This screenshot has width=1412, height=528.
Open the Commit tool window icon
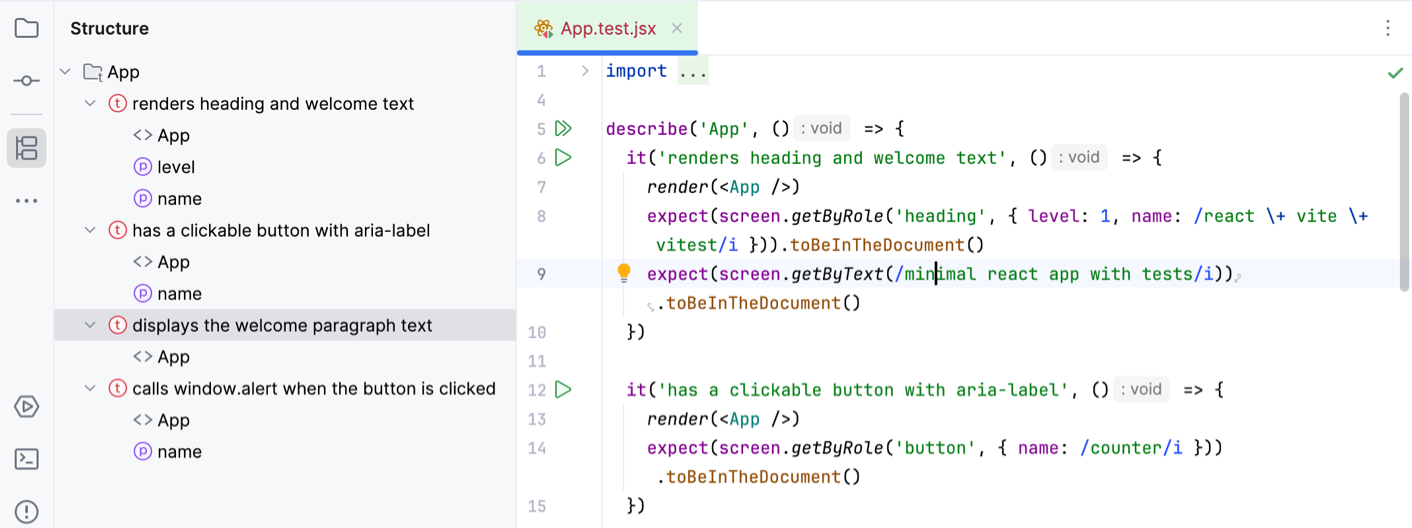coord(27,81)
